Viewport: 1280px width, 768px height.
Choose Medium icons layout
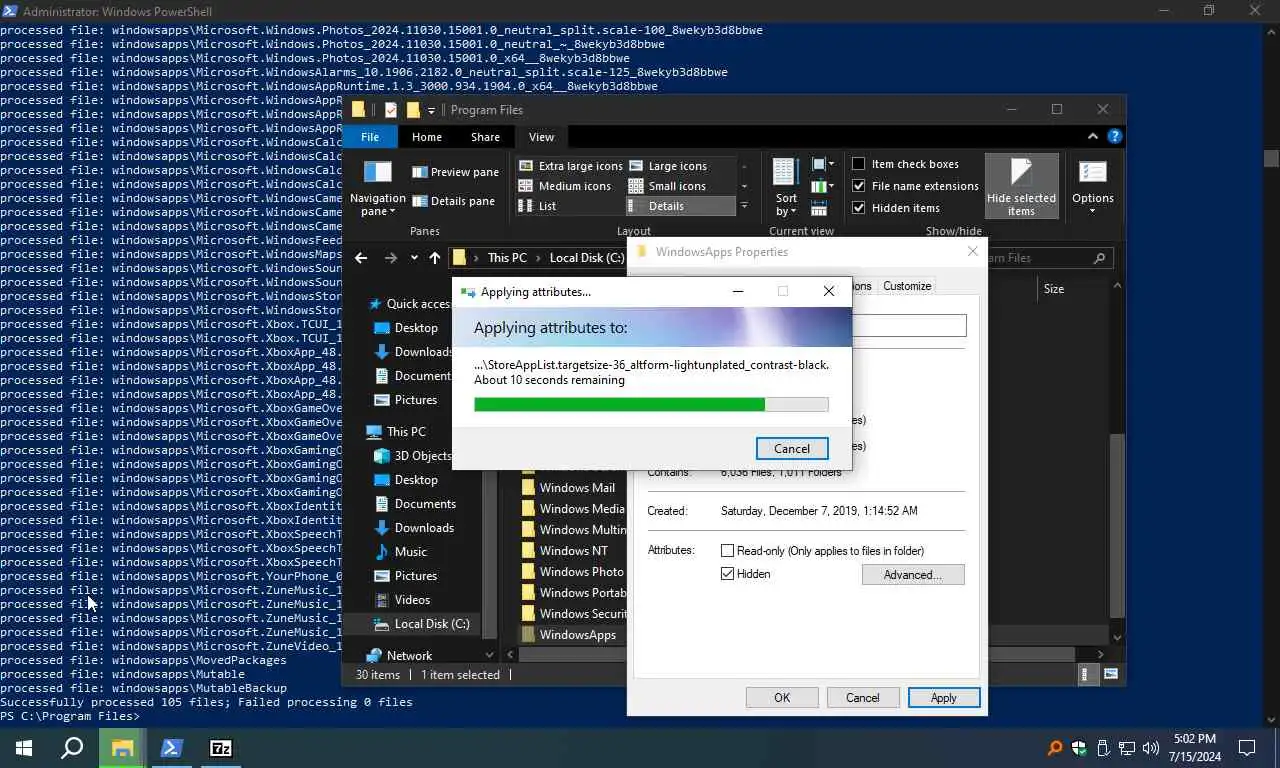pyautogui.click(x=564, y=186)
